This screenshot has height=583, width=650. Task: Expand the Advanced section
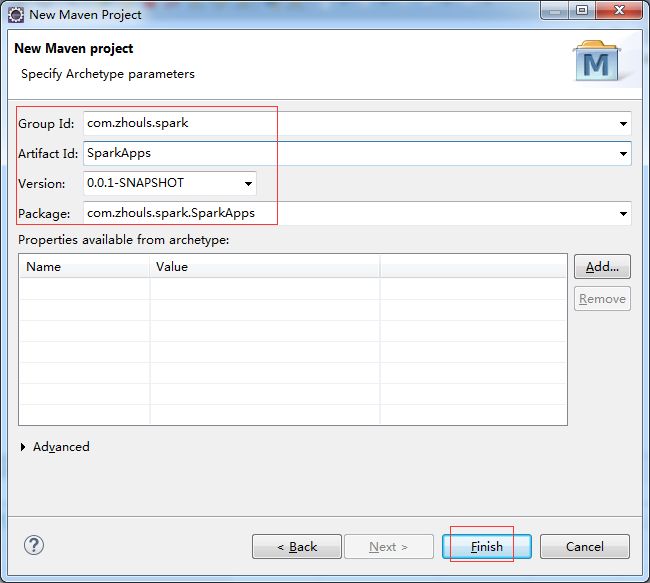(x=23, y=447)
